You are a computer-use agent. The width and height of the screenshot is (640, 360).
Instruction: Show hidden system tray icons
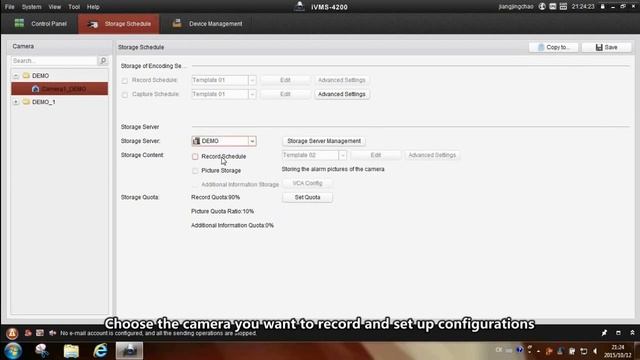pyautogui.click(x=538, y=351)
